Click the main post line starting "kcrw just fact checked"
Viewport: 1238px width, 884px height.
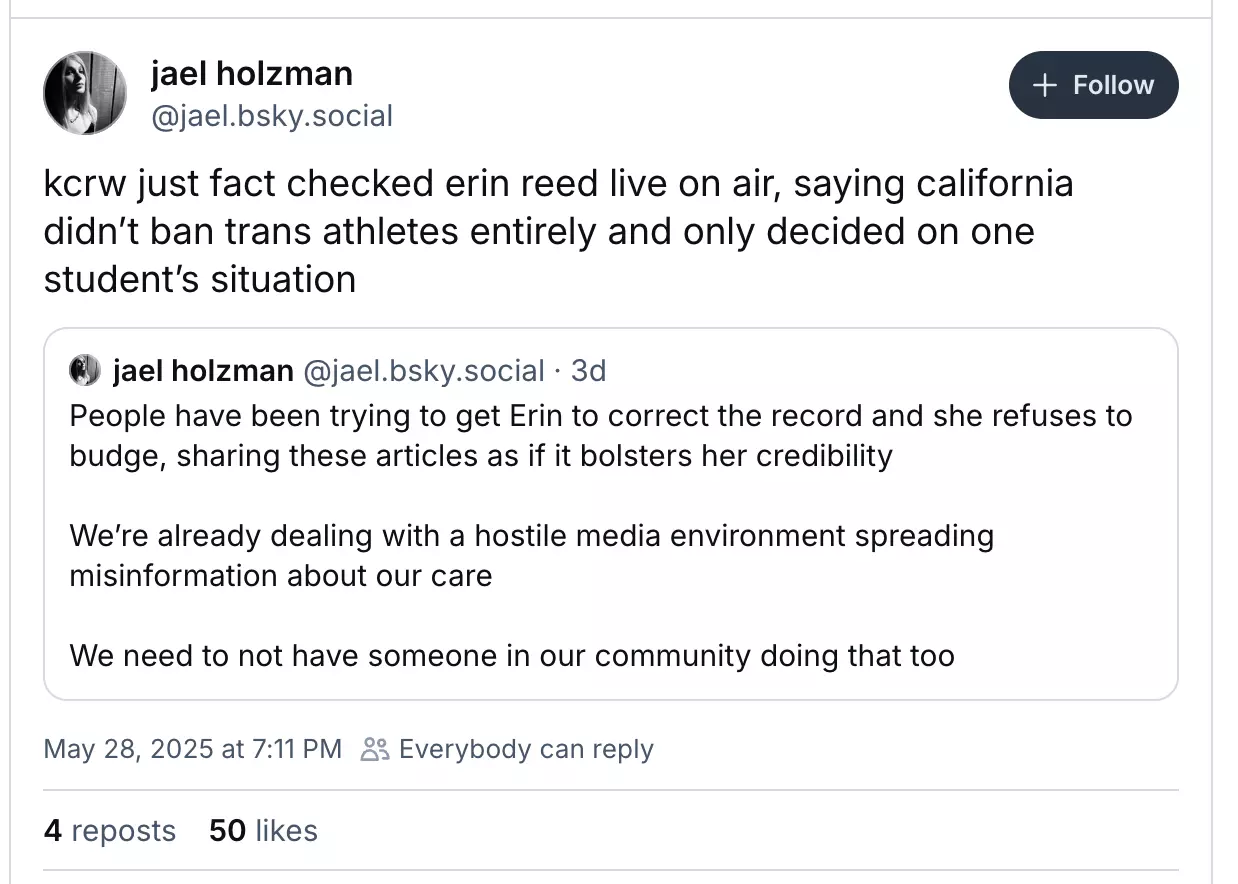558,184
